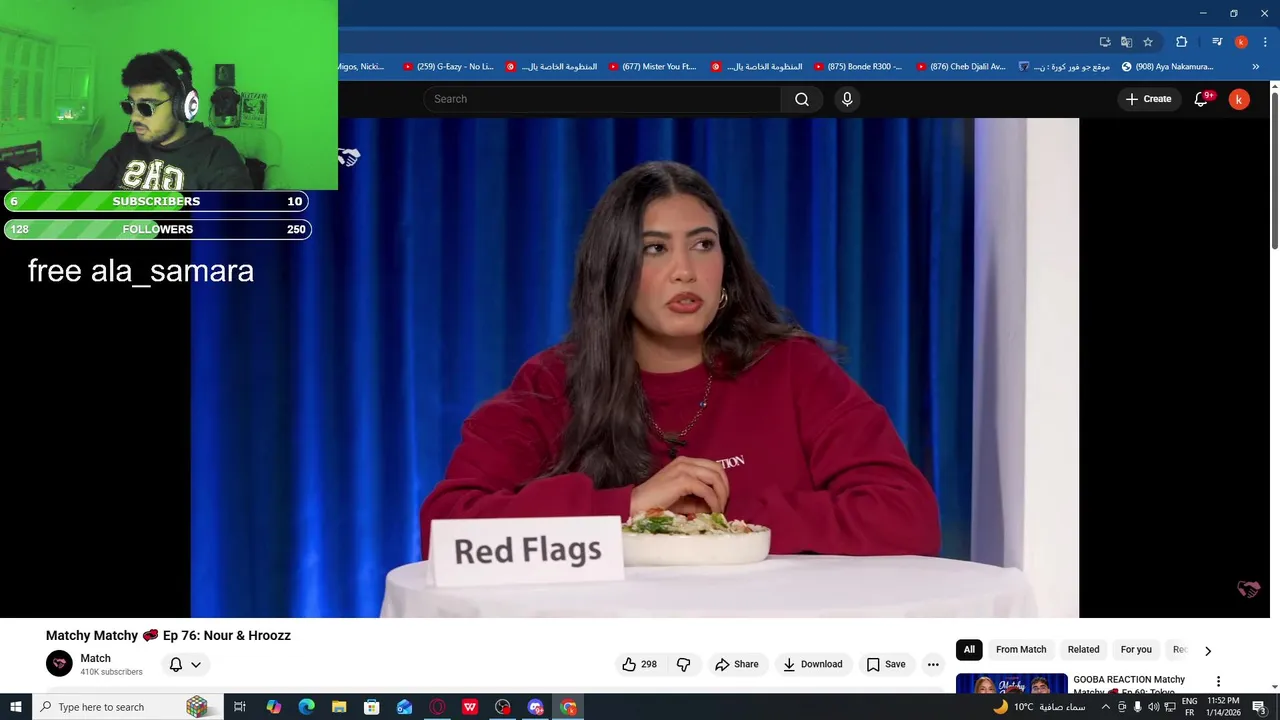The width and height of the screenshot is (1280, 720).
Task: Select the For you filter chip
Action: [1136, 650]
